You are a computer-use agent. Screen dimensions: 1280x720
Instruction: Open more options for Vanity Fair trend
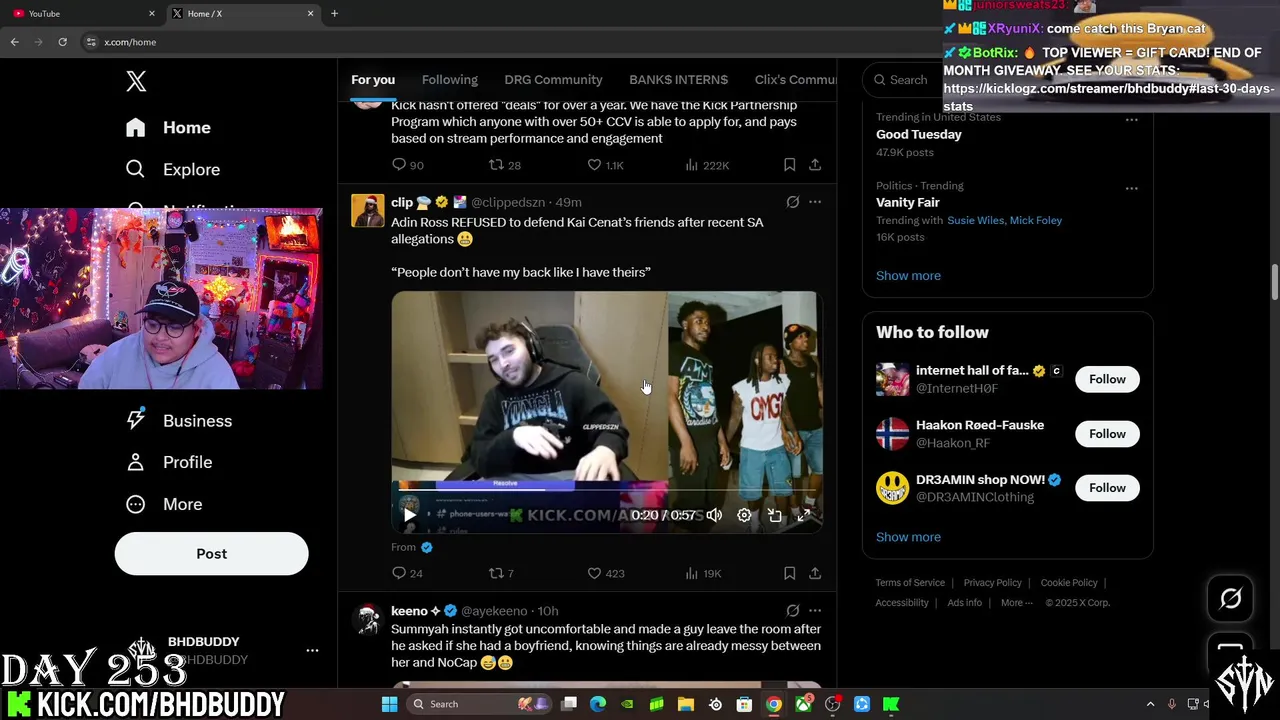coord(1131,188)
